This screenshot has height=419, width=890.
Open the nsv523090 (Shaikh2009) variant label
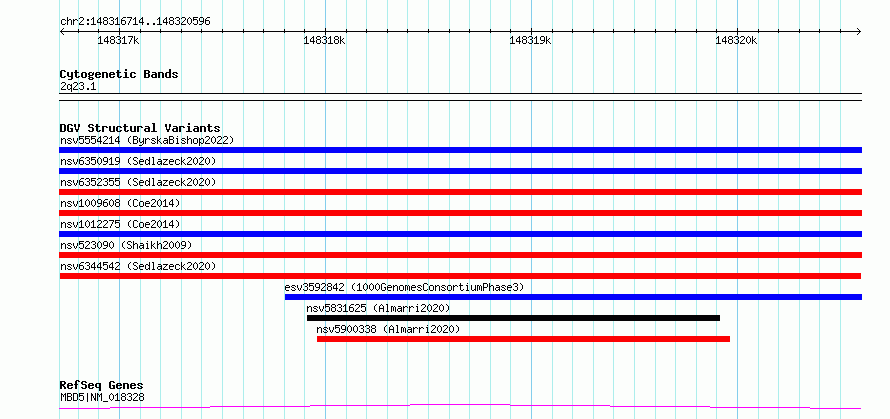click(x=126, y=245)
